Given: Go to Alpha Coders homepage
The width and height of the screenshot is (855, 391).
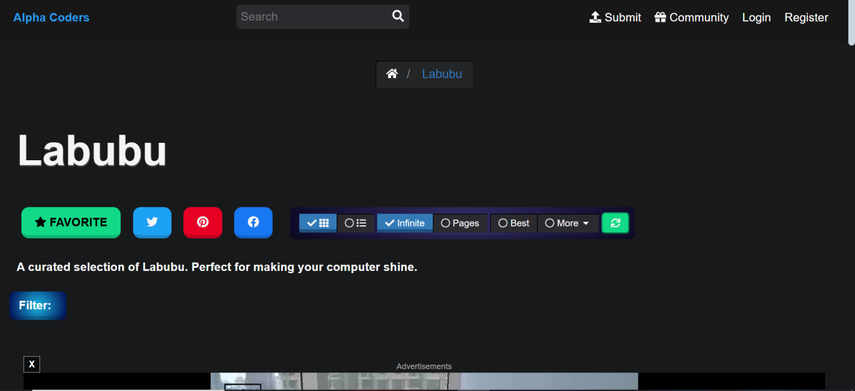Looking at the screenshot, I should (x=51, y=17).
